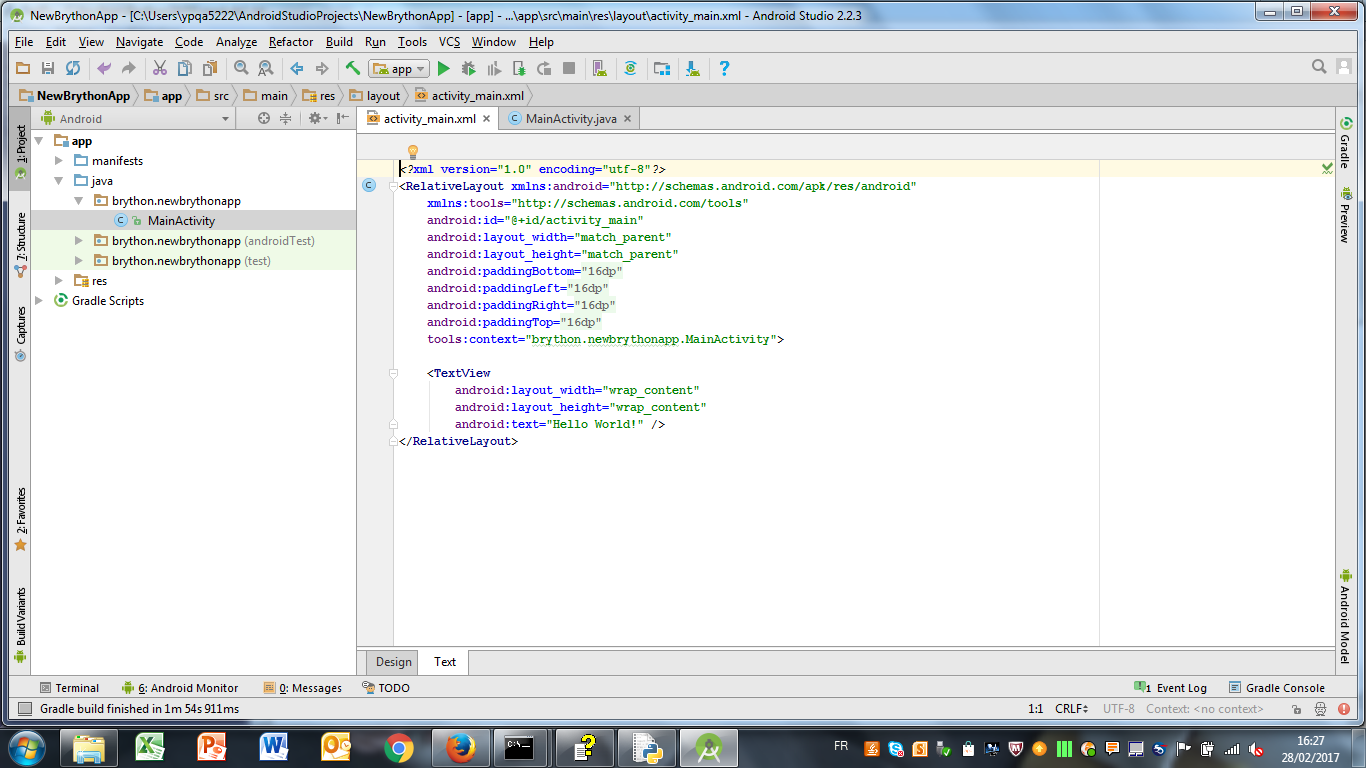Click the lightbulb intention icon in editor
1366x768 pixels.
[412, 152]
